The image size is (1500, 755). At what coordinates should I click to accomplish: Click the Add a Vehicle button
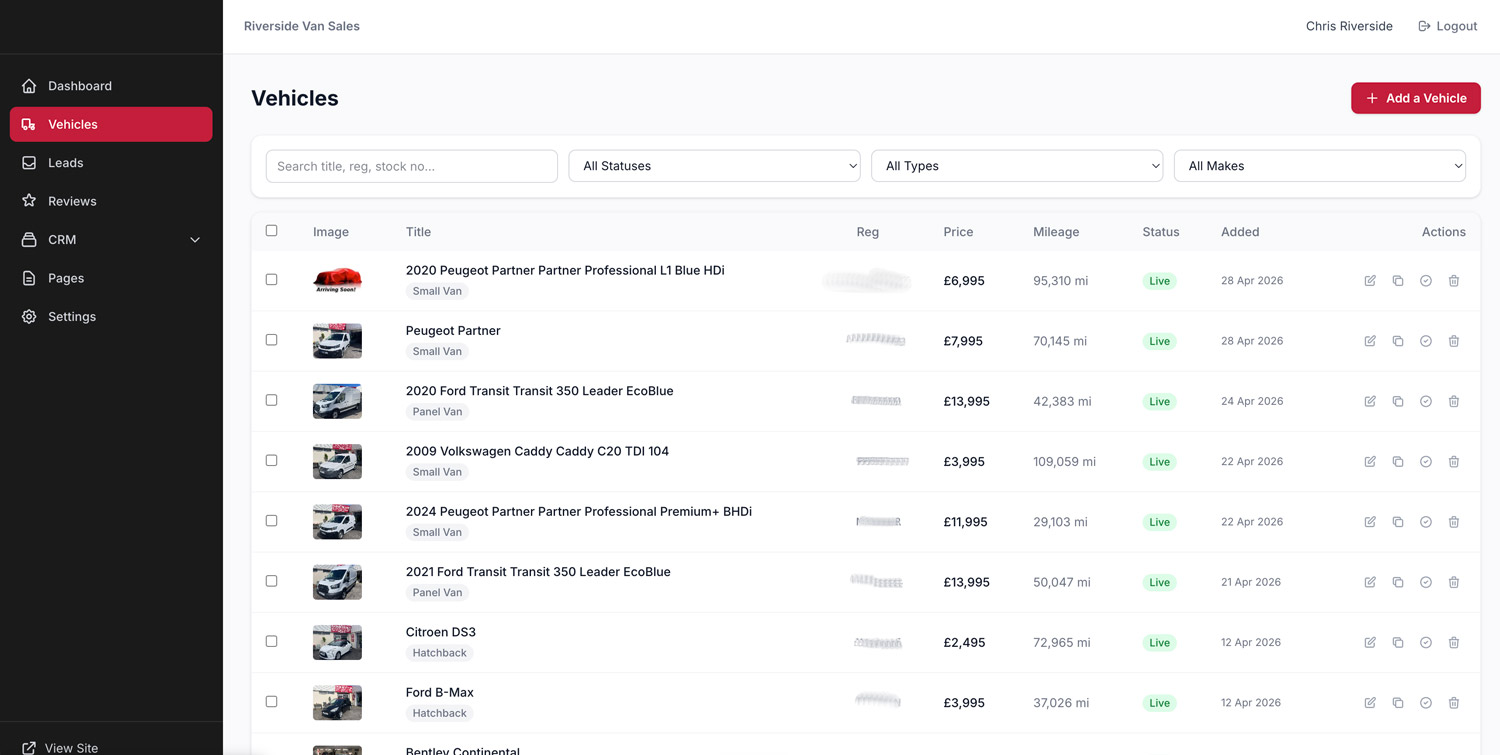(1415, 98)
